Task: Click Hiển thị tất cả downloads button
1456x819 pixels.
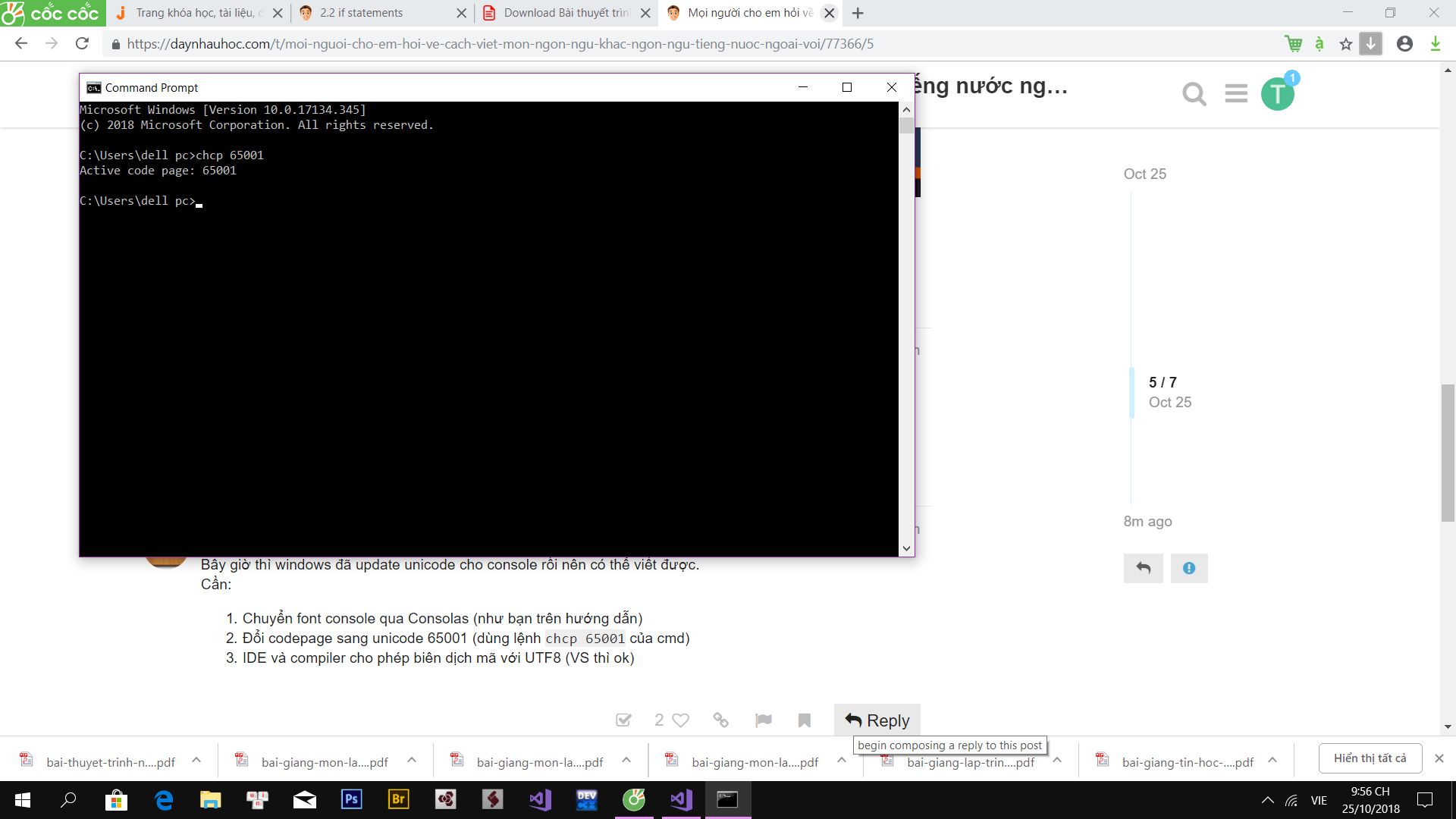Action: 1370,758
